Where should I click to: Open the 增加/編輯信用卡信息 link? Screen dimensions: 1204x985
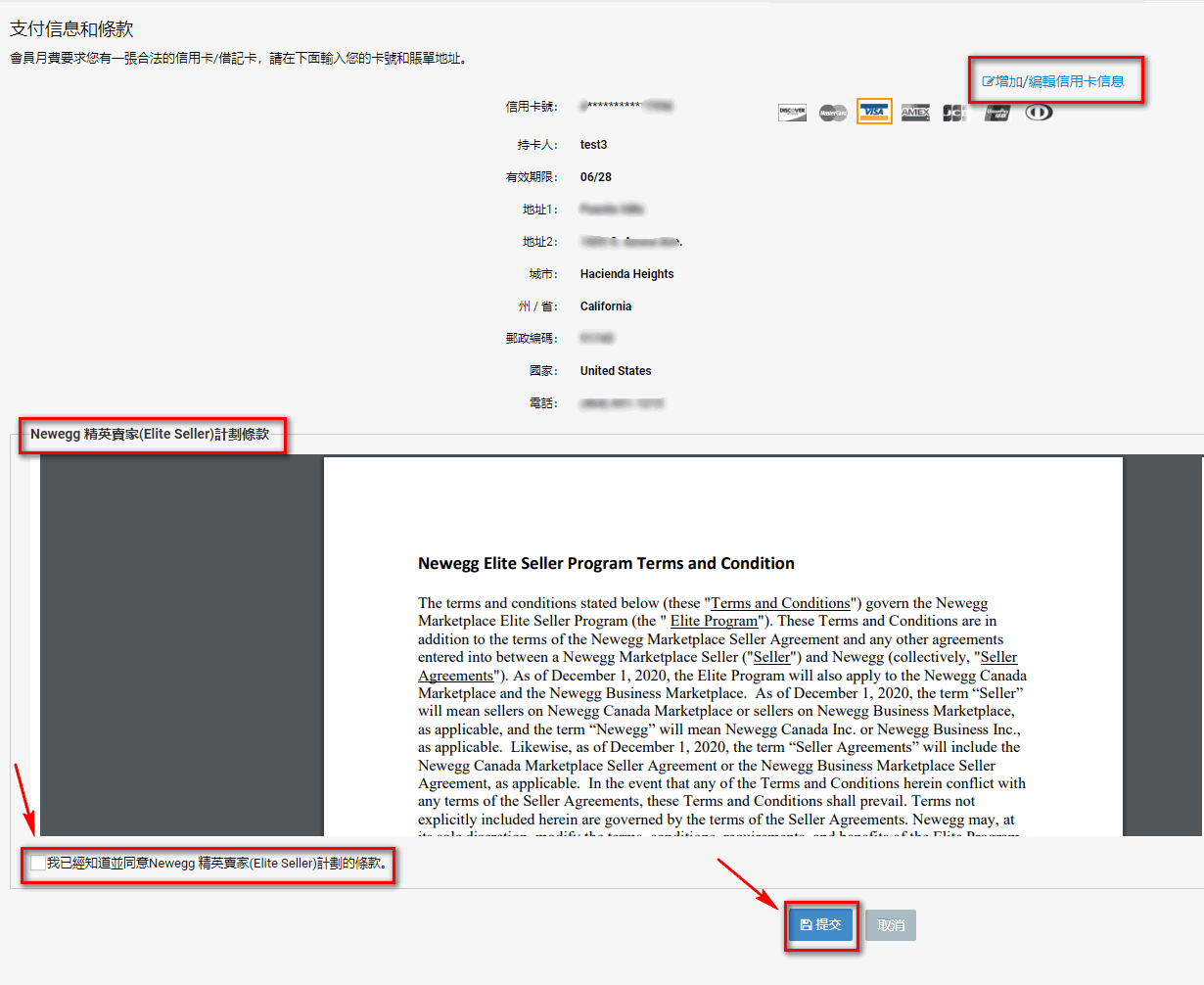tap(1053, 81)
